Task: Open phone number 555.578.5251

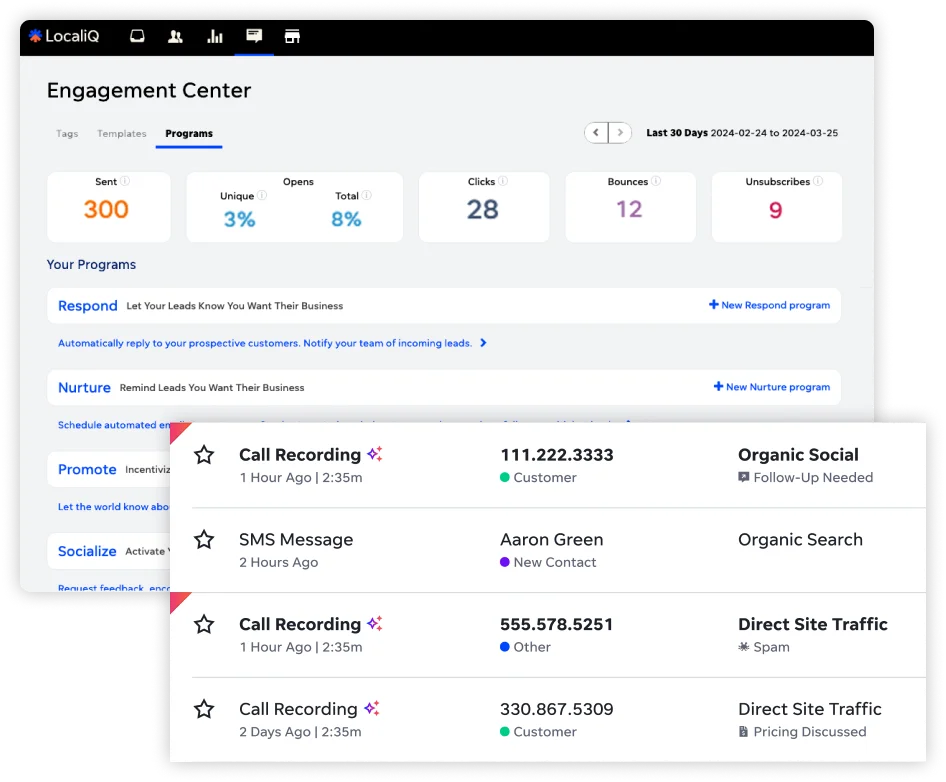Action: pyautogui.click(x=556, y=624)
